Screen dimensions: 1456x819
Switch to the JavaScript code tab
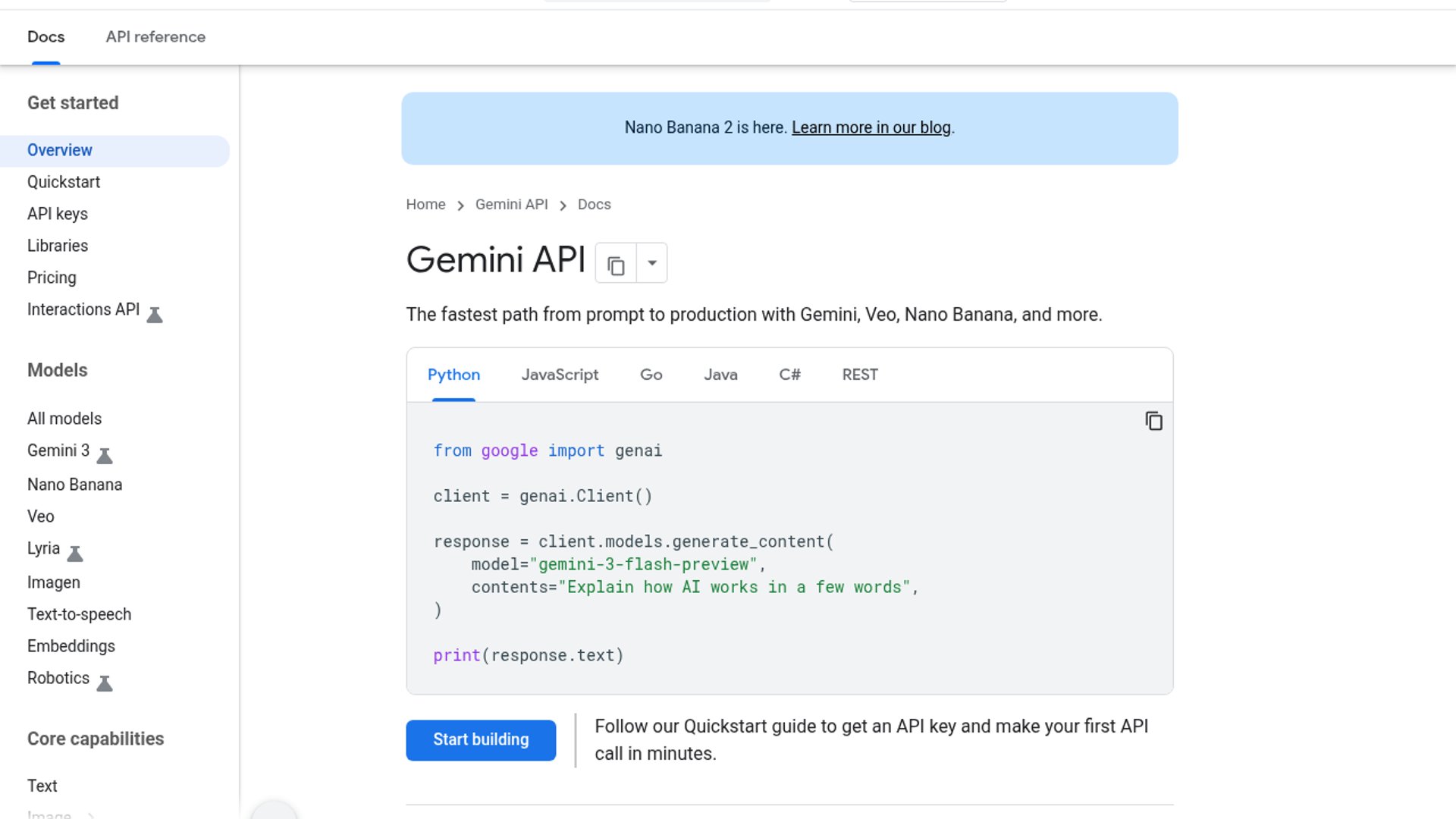click(560, 375)
